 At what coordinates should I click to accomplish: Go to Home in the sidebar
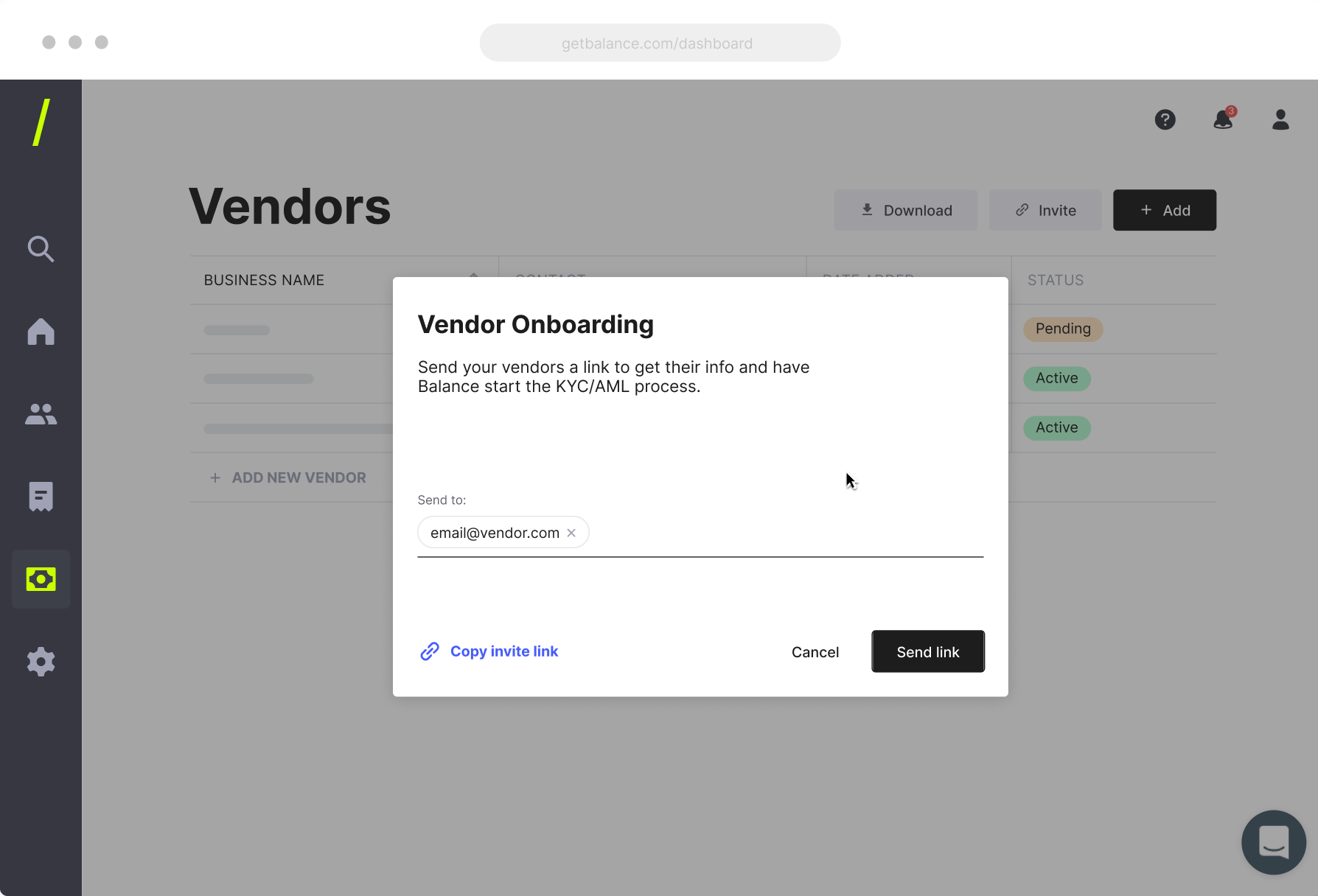(x=41, y=332)
